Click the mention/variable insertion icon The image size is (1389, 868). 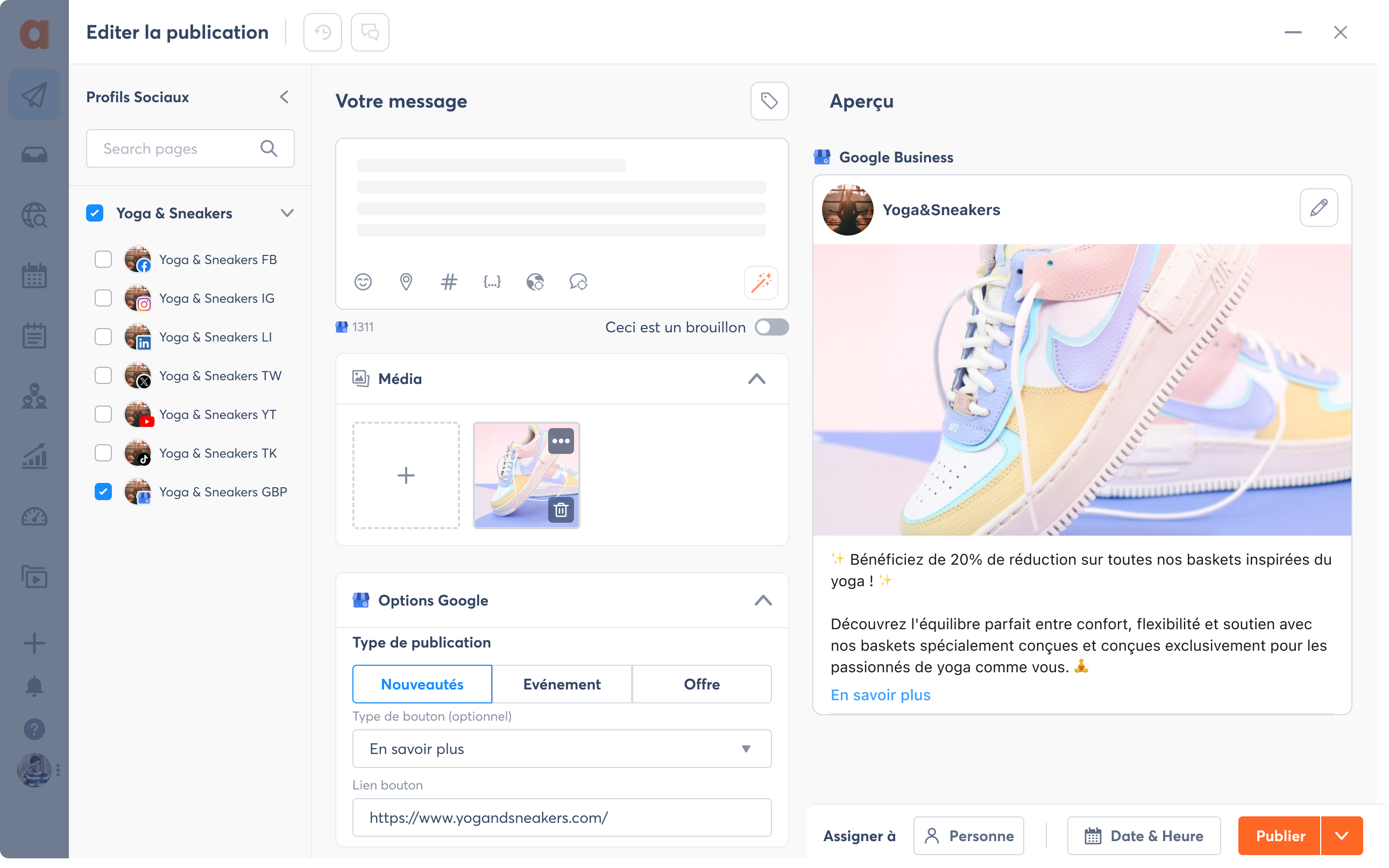491,282
